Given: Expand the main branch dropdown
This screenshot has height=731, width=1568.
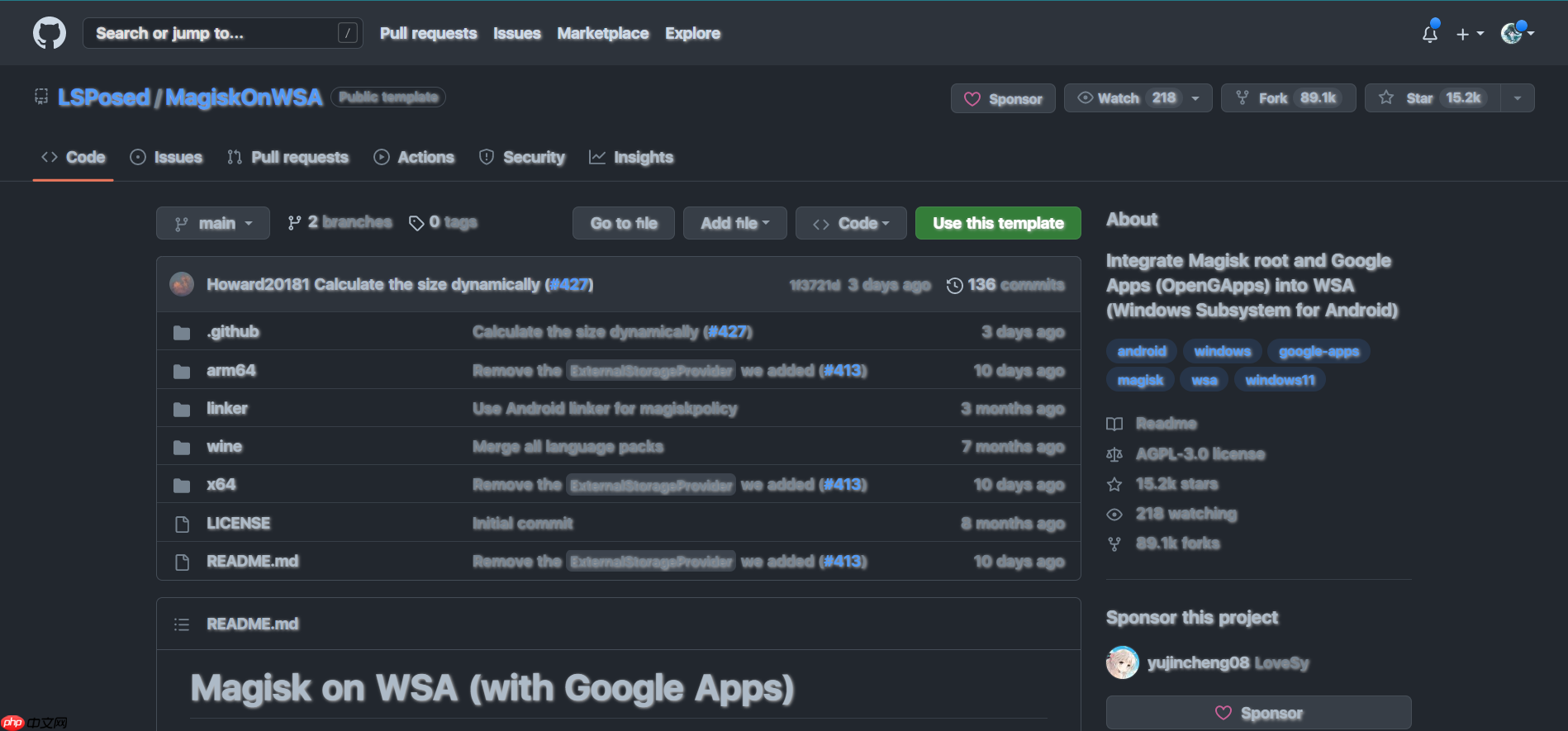Looking at the screenshot, I should tap(213, 224).
